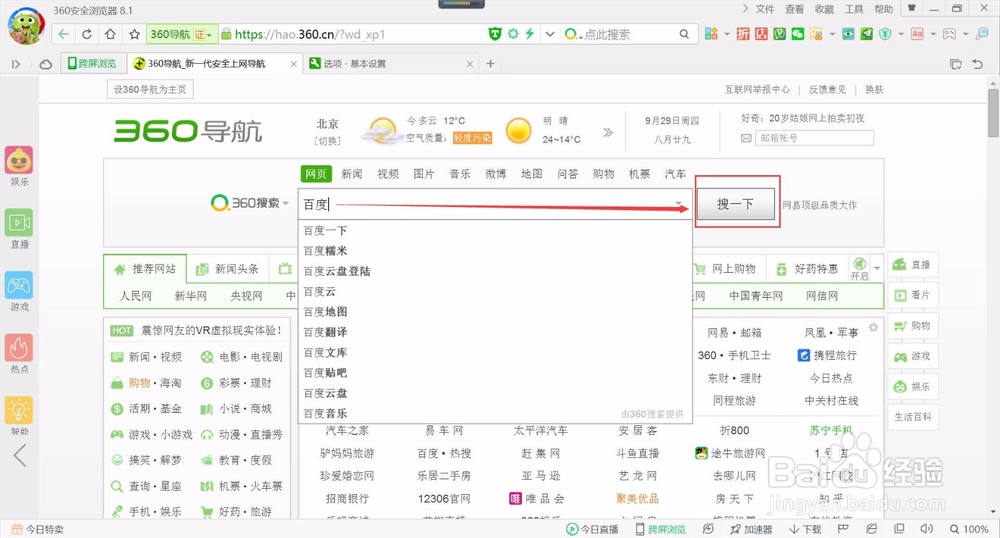This screenshot has height=538, width=1000.
Task: Expand the extension grid dropdown arrow
Action: [x=726, y=34]
